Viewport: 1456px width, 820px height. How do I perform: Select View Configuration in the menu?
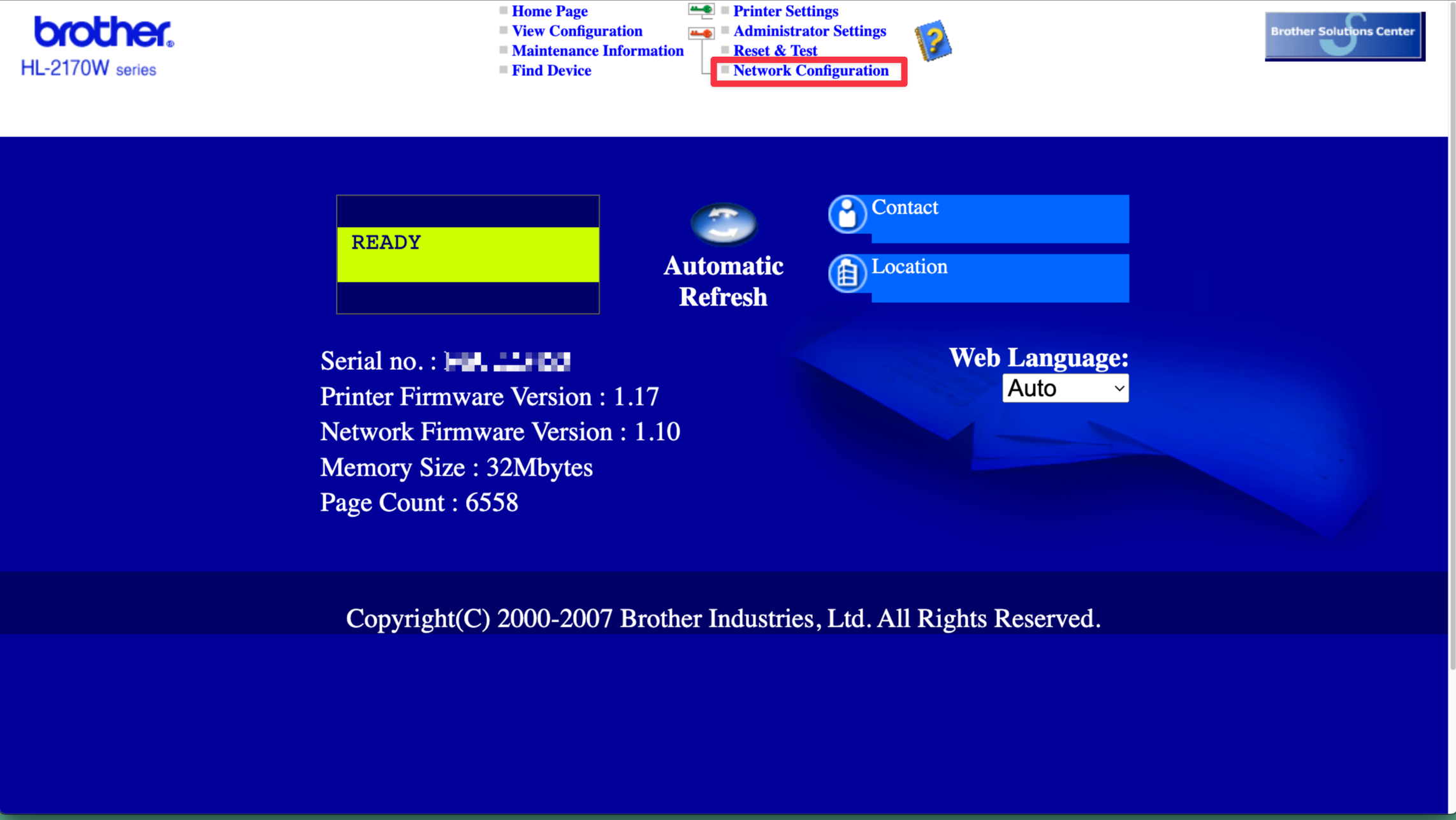coord(576,31)
